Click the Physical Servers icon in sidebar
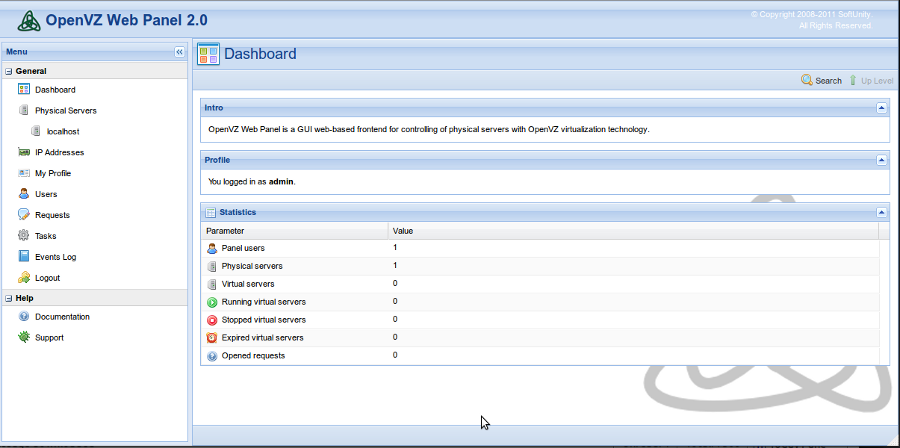This screenshot has width=900, height=448. 24,110
